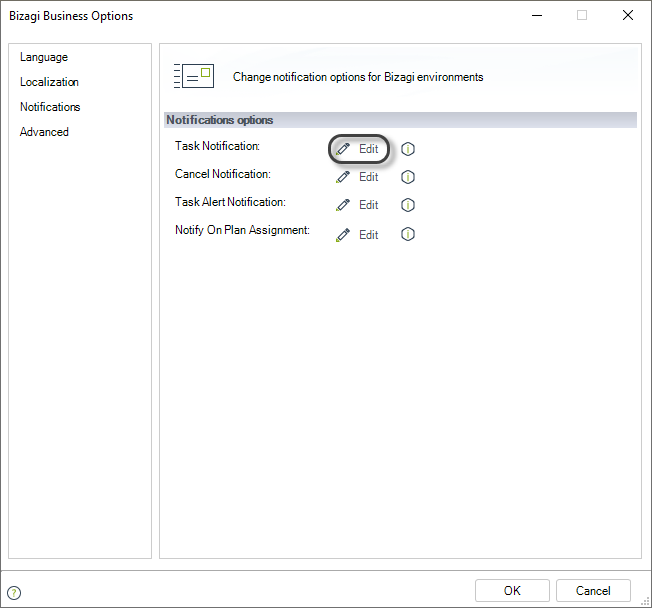Open the Localization options section
The height and width of the screenshot is (608, 652).
tap(49, 82)
